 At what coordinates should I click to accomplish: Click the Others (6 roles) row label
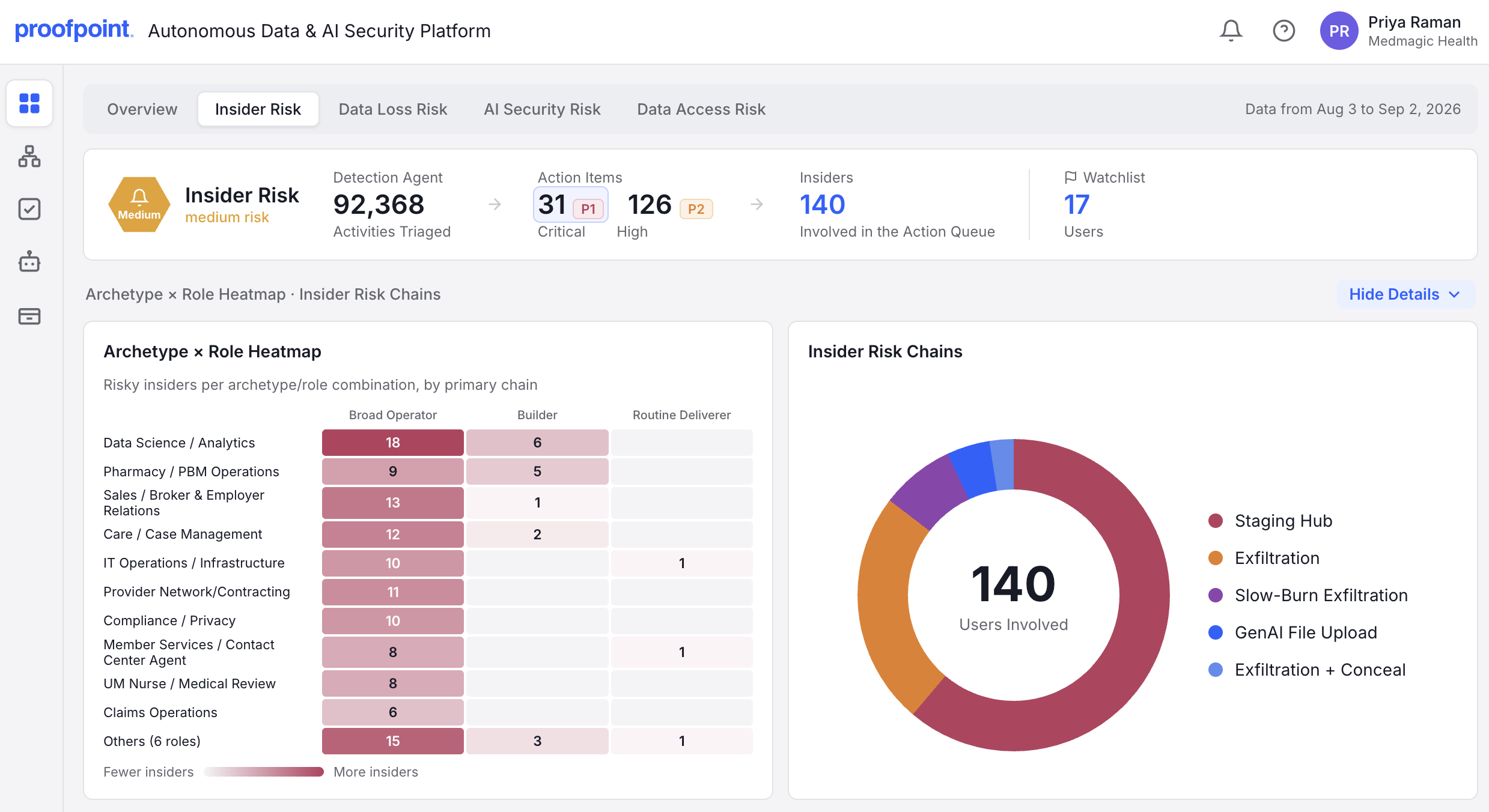(152, 741)
